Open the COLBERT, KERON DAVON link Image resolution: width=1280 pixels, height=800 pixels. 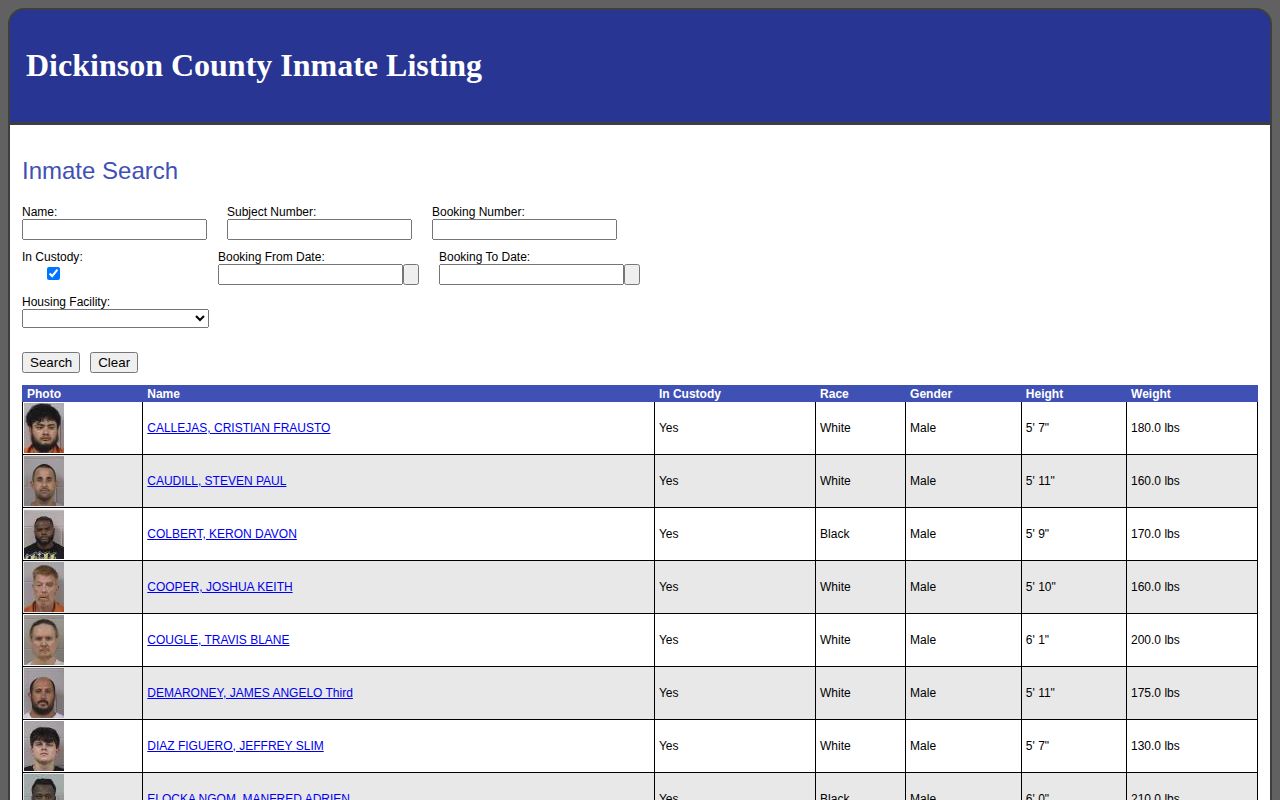pyautogui.click(x=222, y=534)
